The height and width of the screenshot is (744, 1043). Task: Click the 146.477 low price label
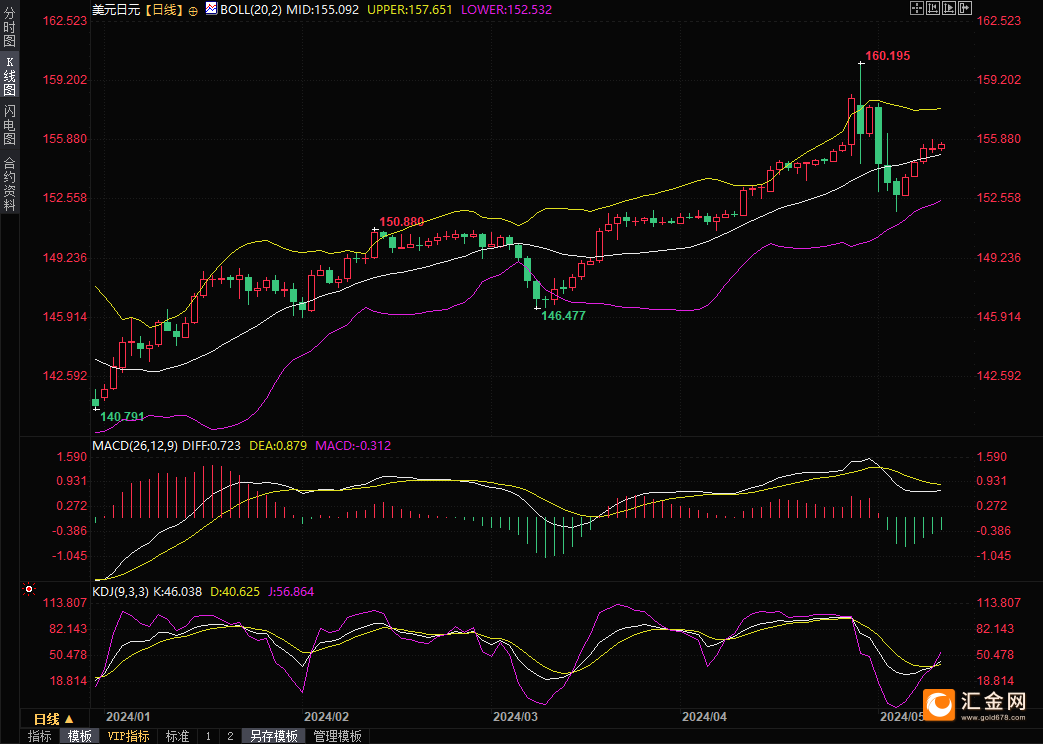563,316
